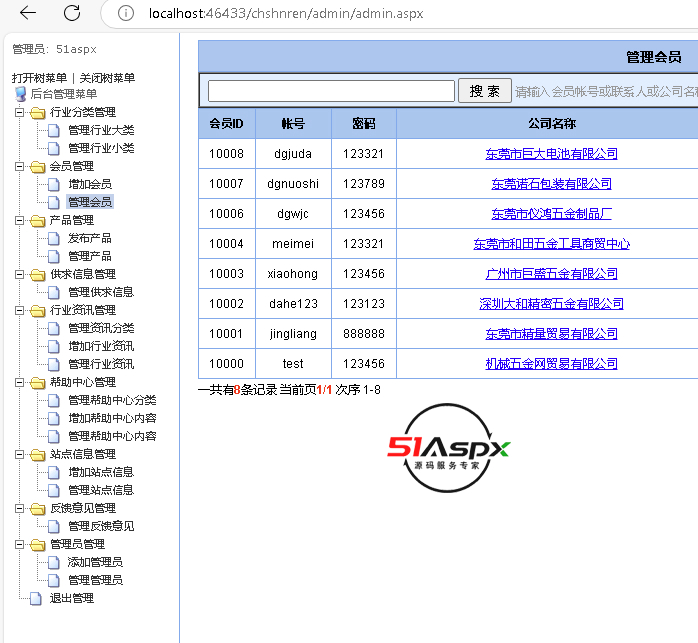Click the folder icon next to 会员管理
The height and width of the screenshot is (643, 698).
[x=38, y=166]
